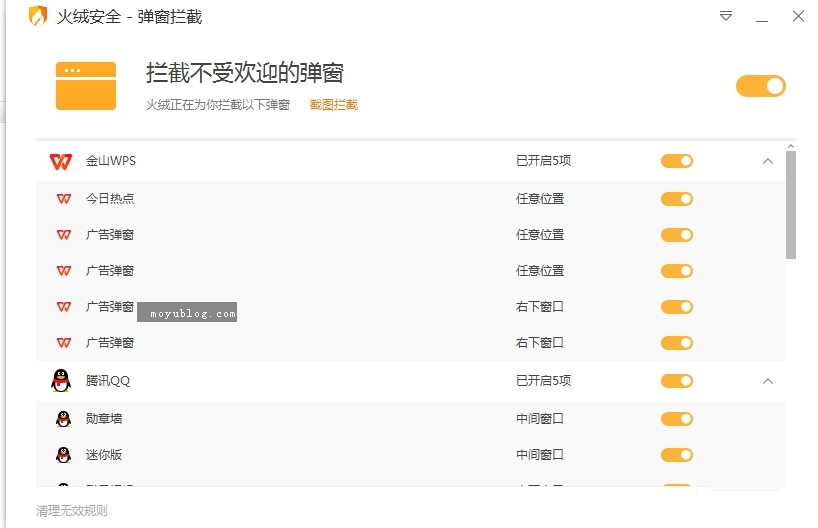
Task: Collapse the 金山WPS rule group
Action: pos(767,161)
